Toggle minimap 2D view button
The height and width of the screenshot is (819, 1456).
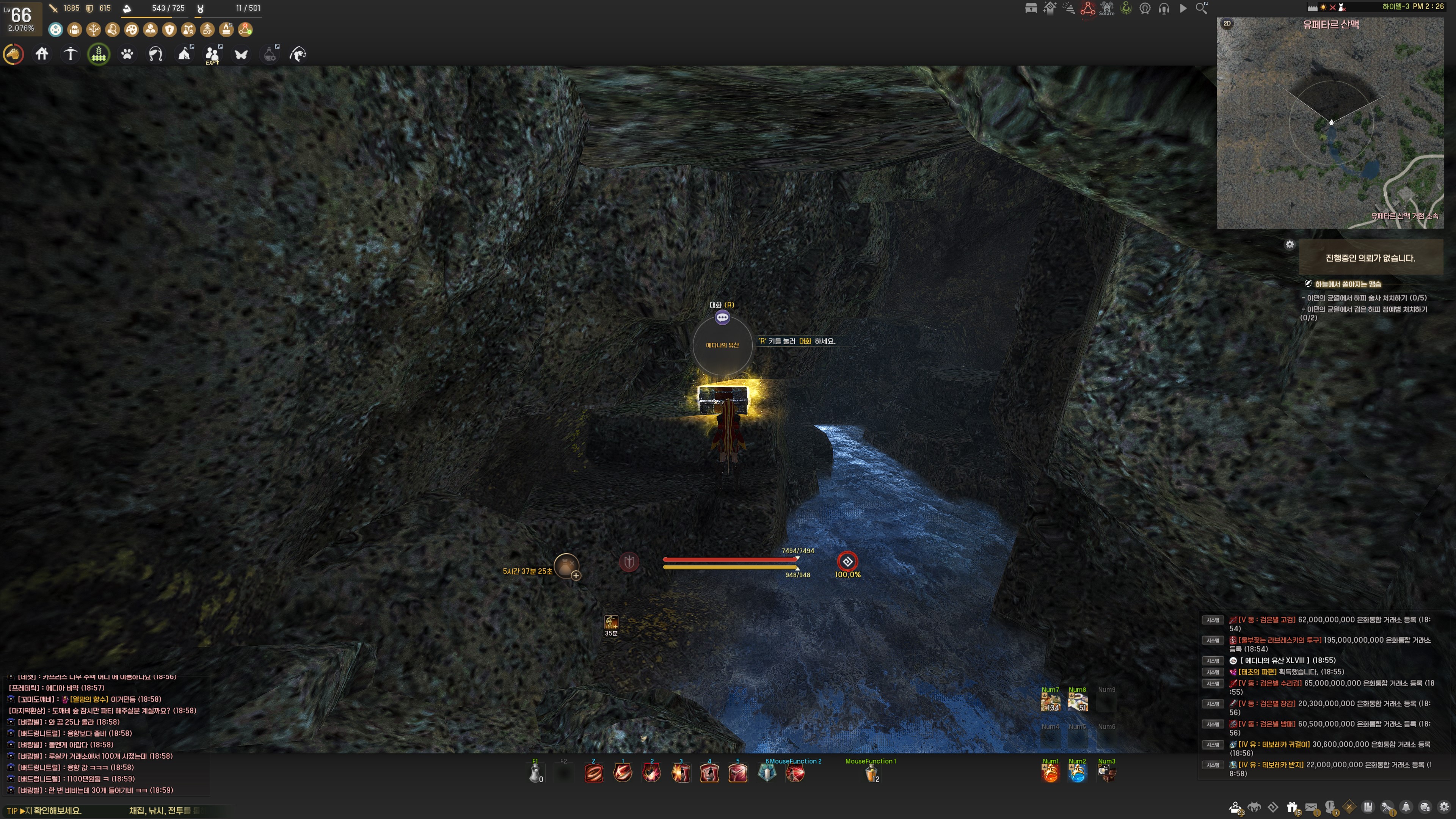click(x=1227, y=23)
